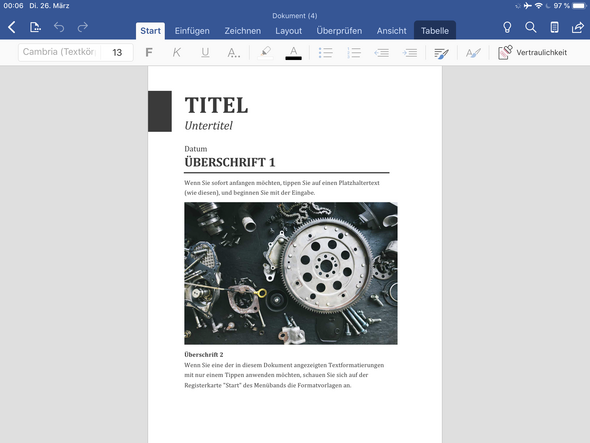Switch to the Zeichnen tab
This screenshot has height=443, width=590.
tap(243, 31)
